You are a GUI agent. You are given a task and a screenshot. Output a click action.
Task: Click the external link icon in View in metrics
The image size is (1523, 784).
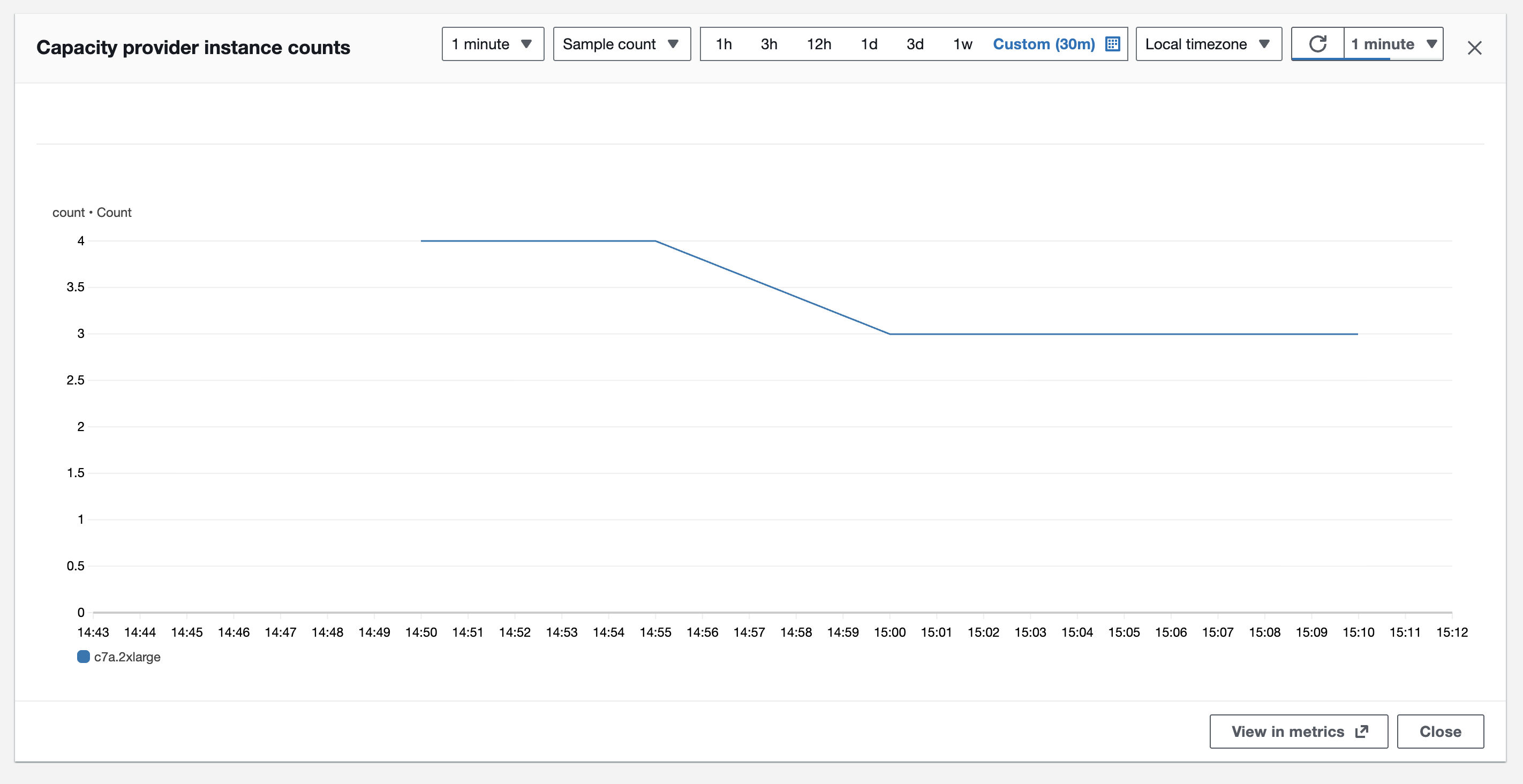pyautogui.click(x=1362, y=732)
